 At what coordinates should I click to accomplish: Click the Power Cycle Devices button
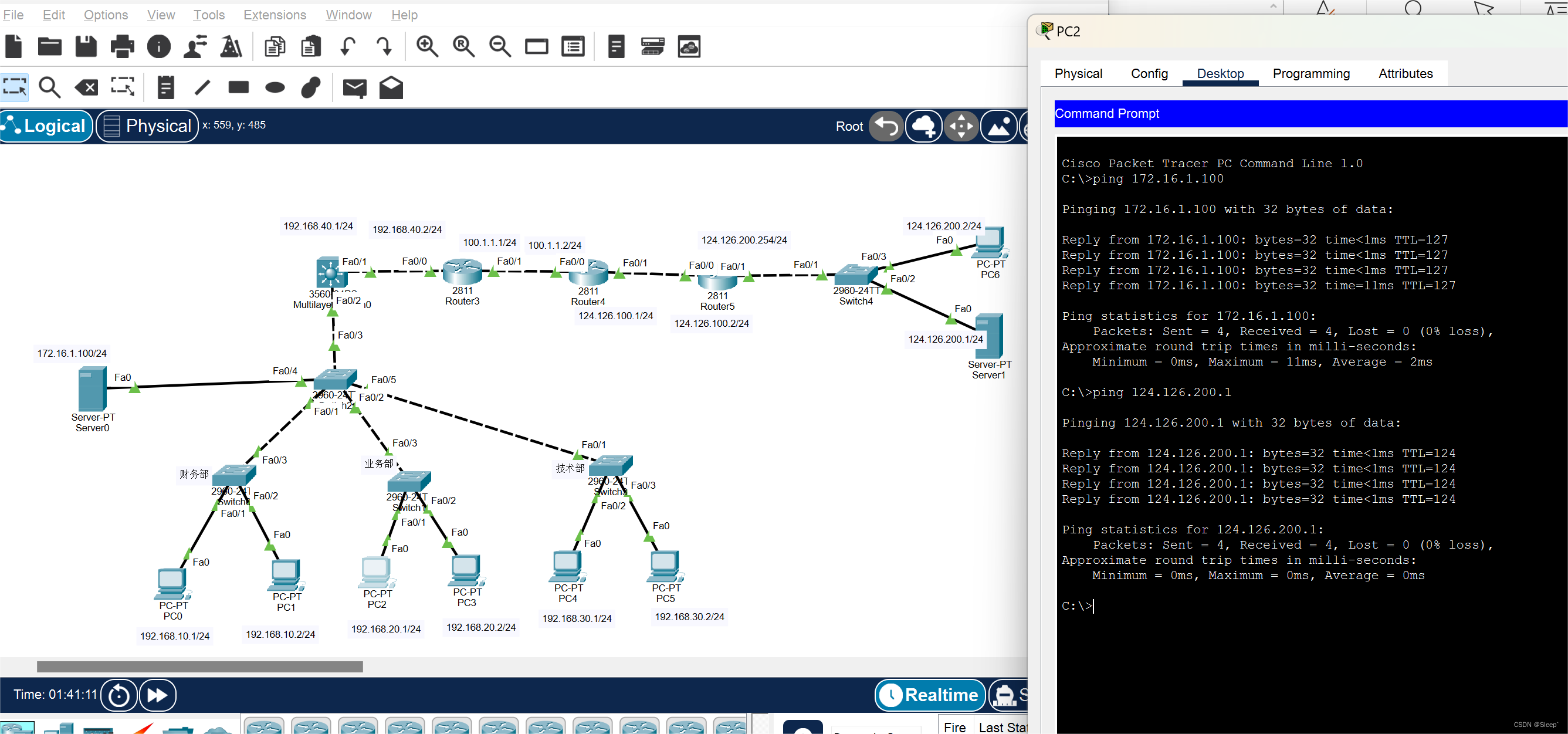tap(118, 695)
